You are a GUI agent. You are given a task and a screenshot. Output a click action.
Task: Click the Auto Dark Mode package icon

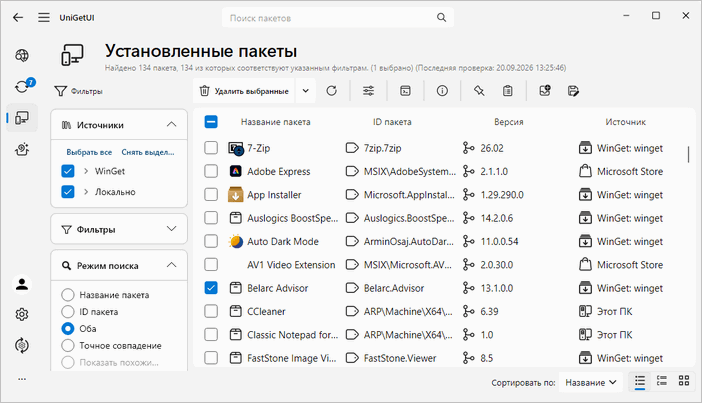(x=235, y=241)
